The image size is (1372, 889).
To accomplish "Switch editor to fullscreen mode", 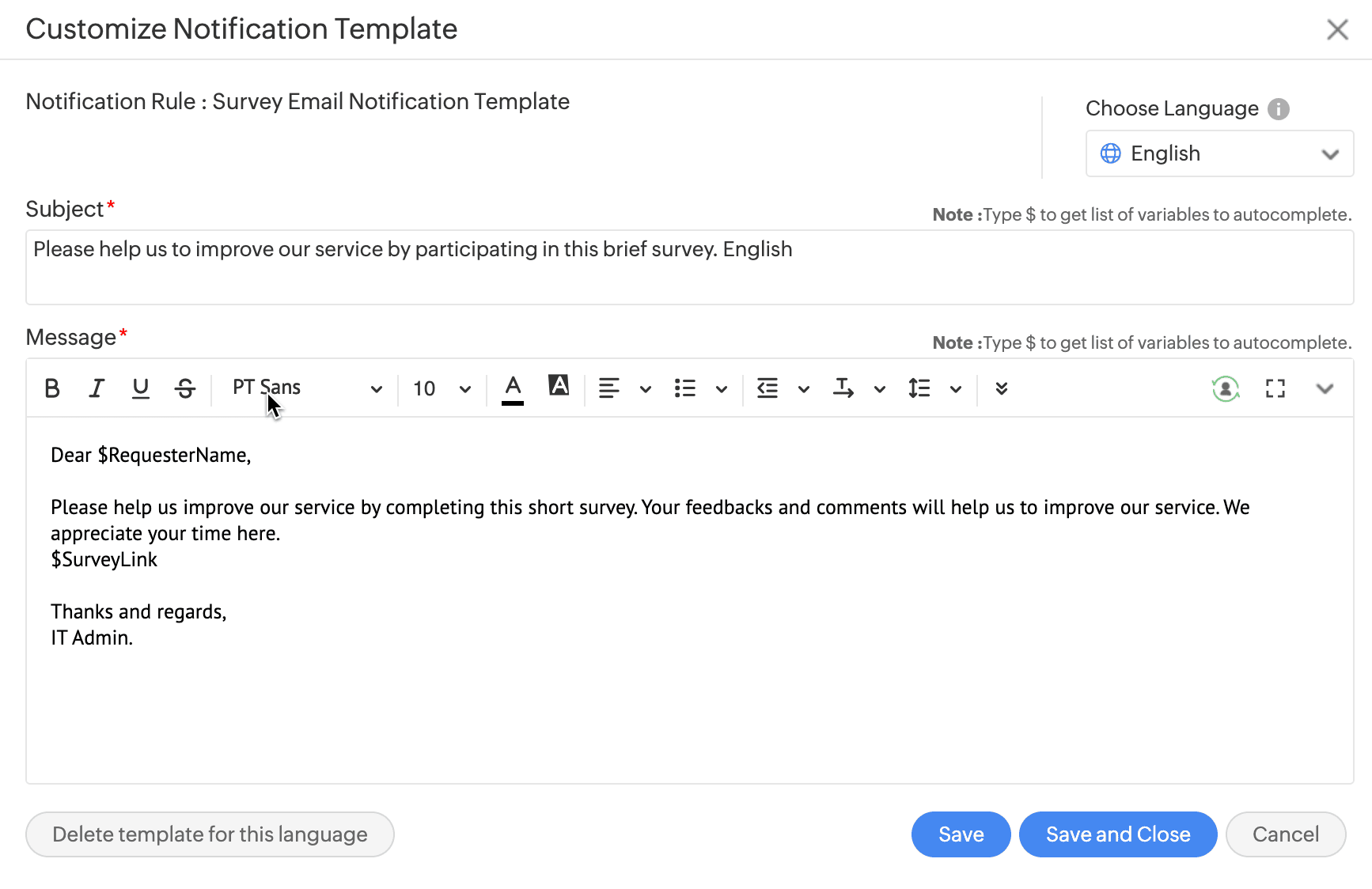I will tap(1275, 388).
